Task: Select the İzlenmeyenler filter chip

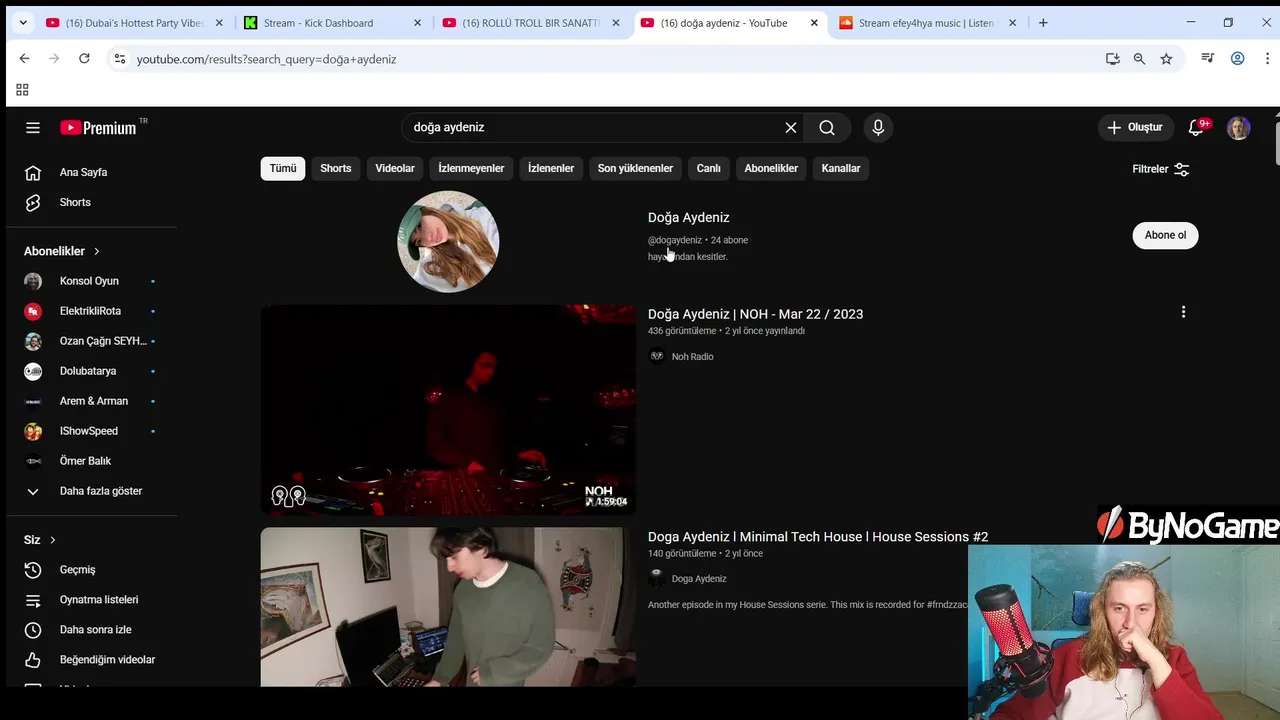Action: pyautogui.click(x=471, y=168)
